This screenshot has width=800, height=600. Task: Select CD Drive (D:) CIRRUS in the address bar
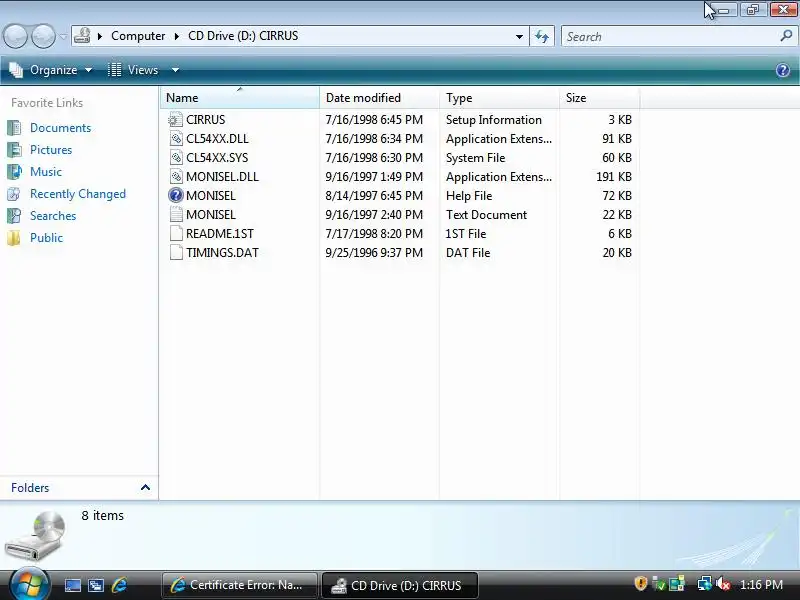243,36
